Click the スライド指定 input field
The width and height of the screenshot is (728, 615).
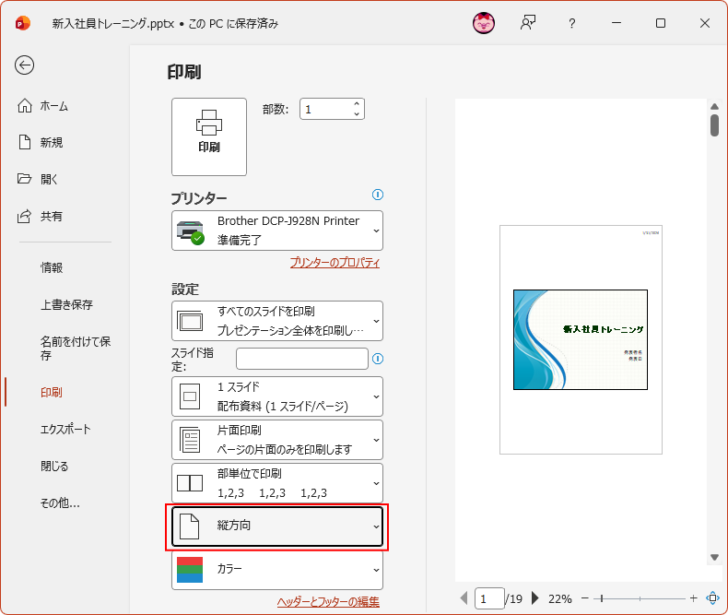tap(302, 359)
